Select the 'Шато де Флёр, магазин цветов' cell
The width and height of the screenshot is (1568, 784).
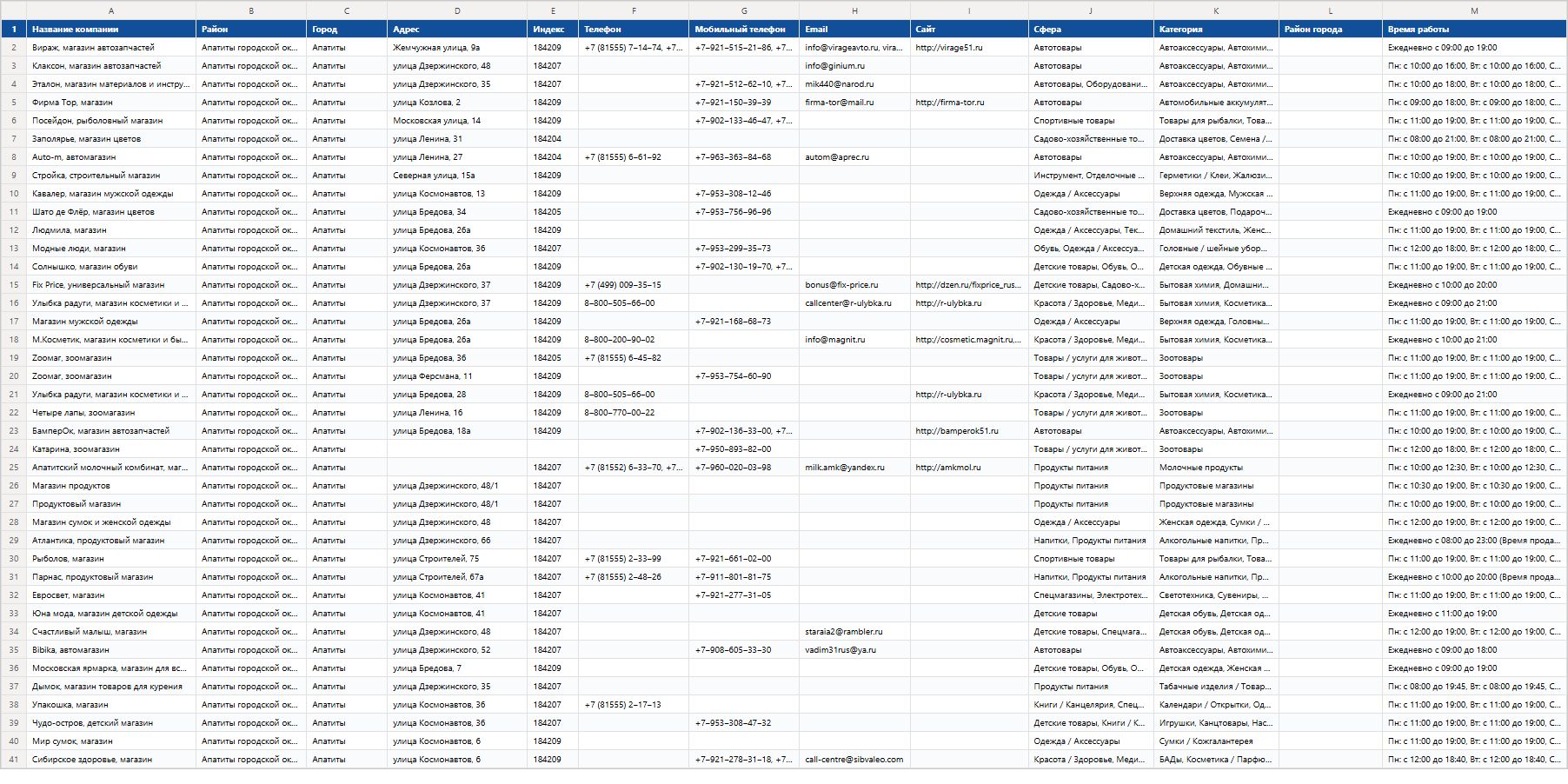[111, 212]
